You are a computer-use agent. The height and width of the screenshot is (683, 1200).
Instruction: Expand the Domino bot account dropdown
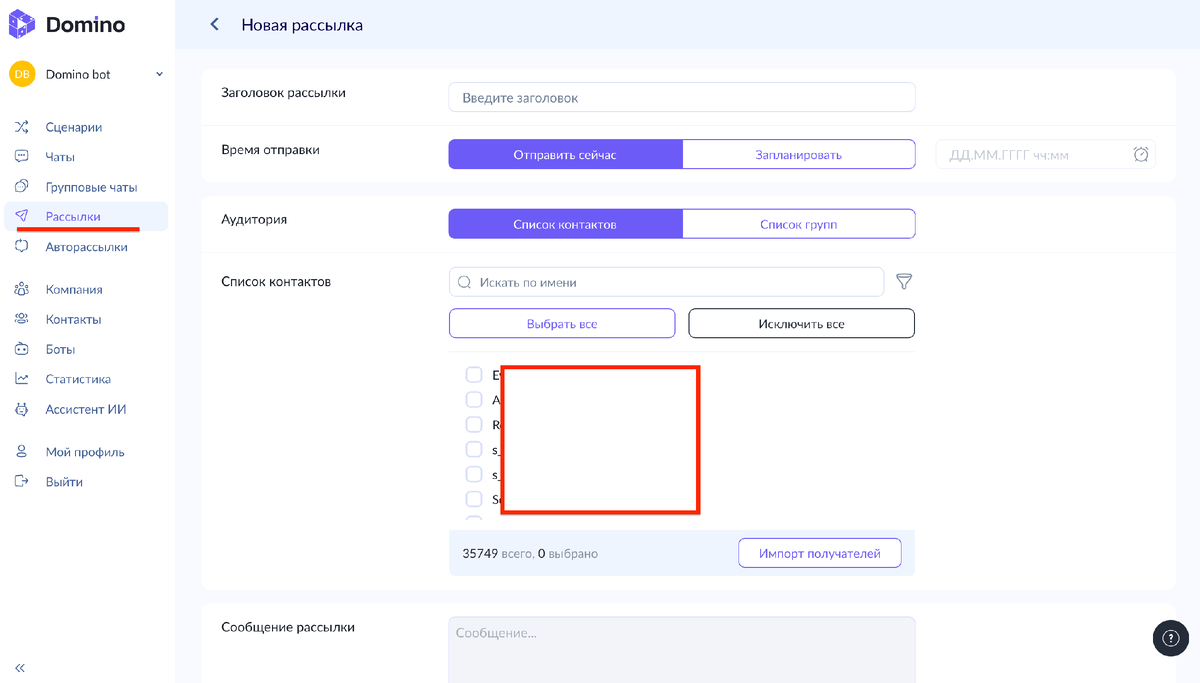[x=159, y=74]
